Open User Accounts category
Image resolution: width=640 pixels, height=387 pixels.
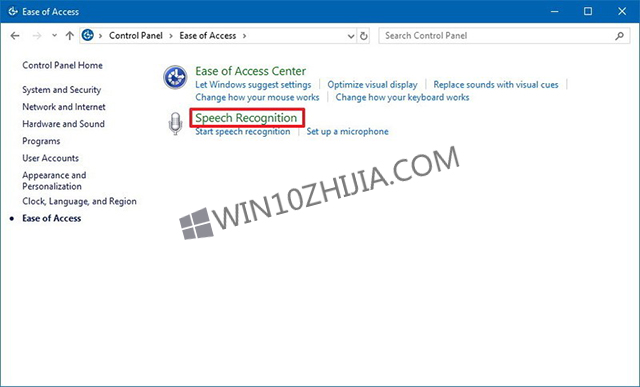click(x=51, y=158)
